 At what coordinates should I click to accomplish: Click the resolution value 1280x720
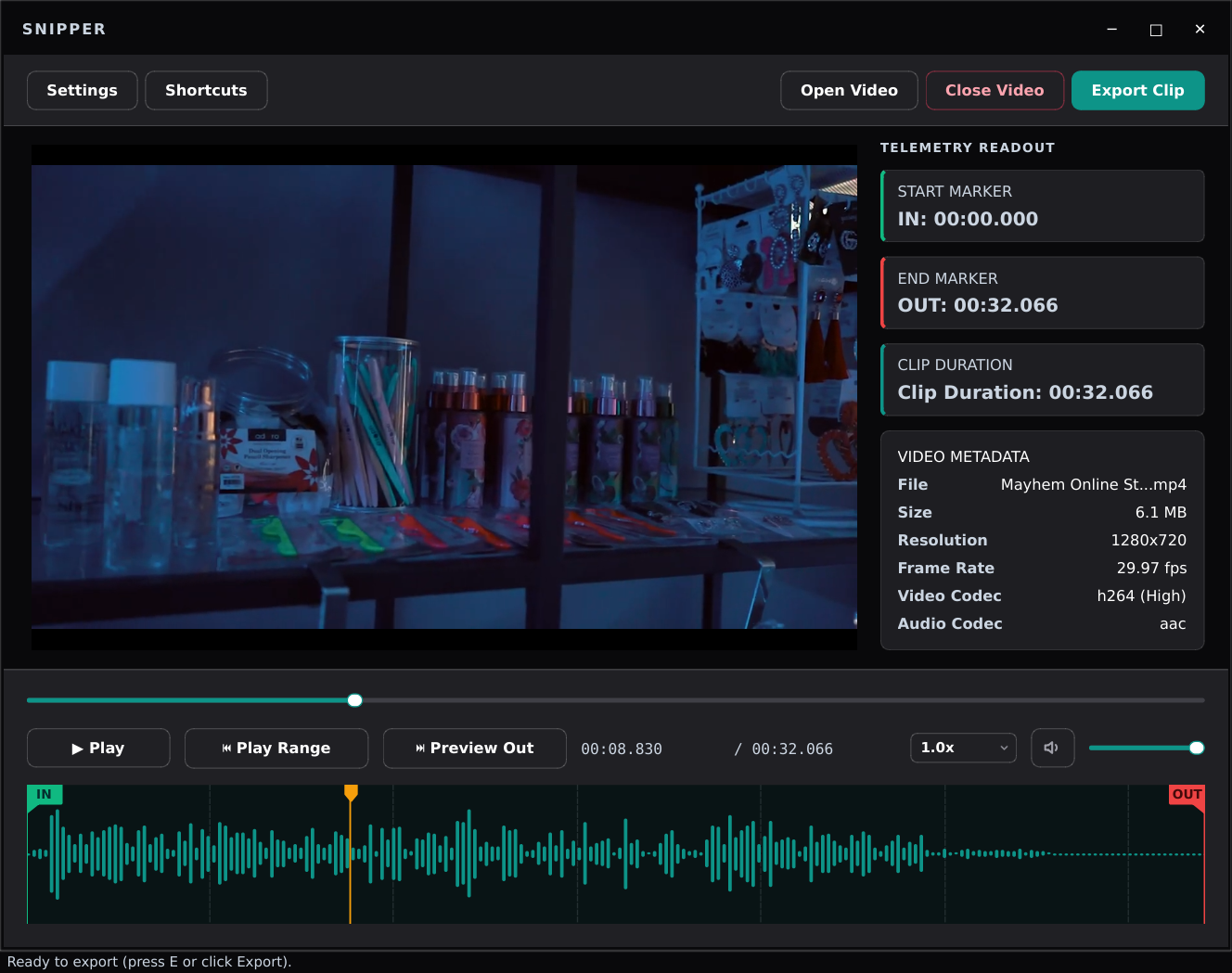(x=1149, y=540)
